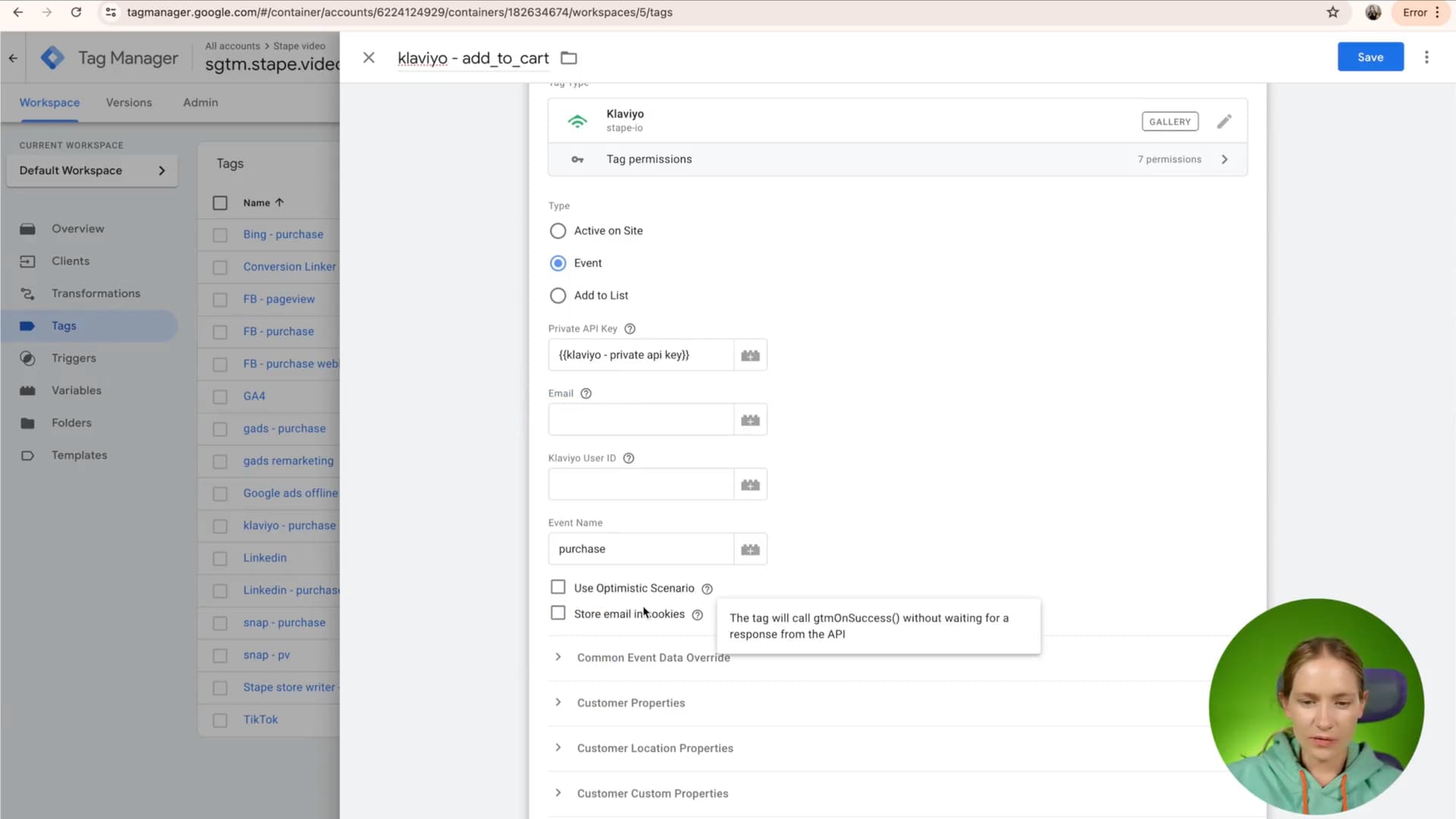Close the tag editor with the X icon

coord(369,58)
